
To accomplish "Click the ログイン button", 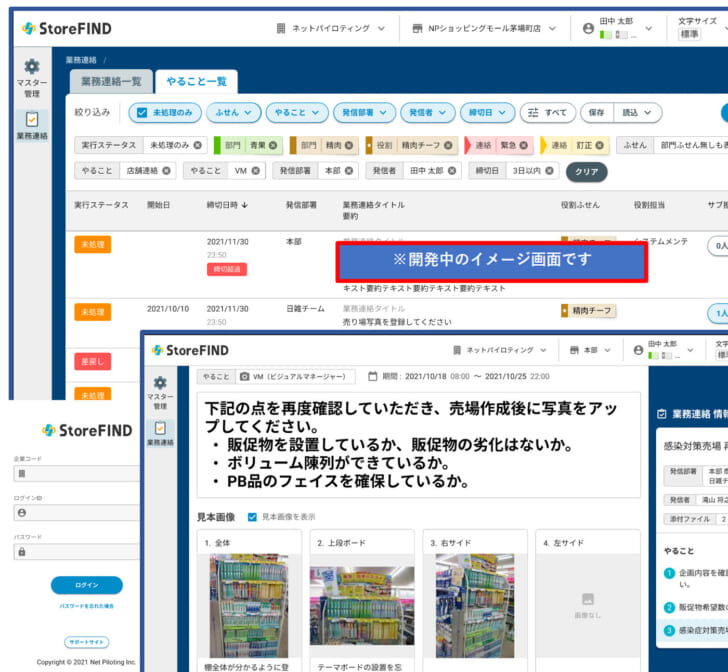I will 87,585.
